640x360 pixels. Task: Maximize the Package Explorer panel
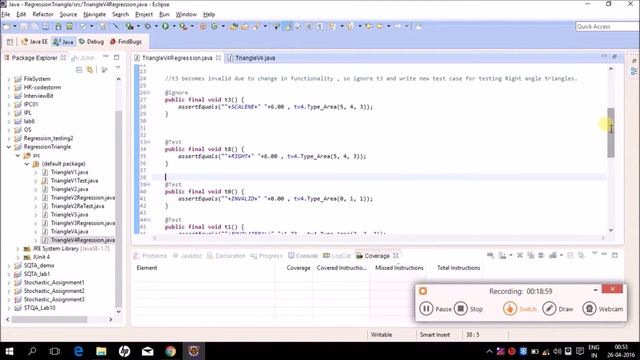click(117, 57)
